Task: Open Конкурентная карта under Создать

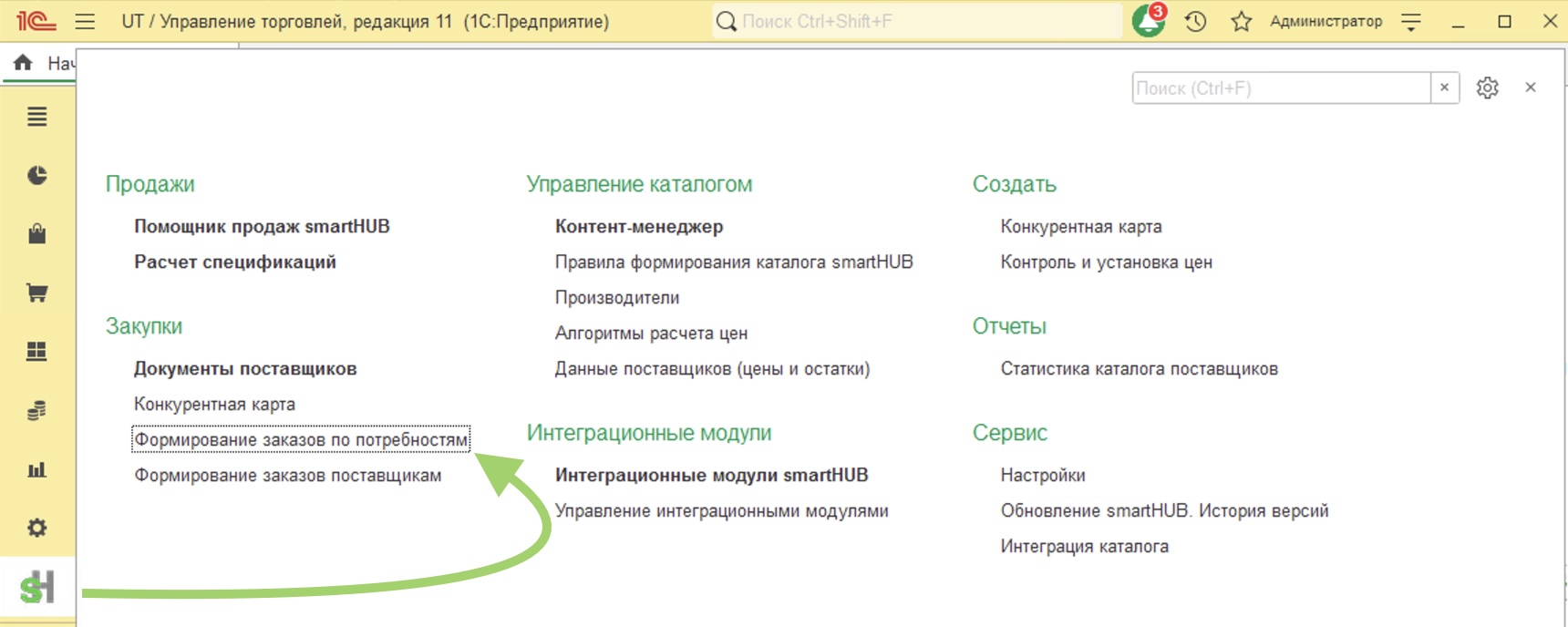Action: pyautogui.click(x=1081, y=226)
